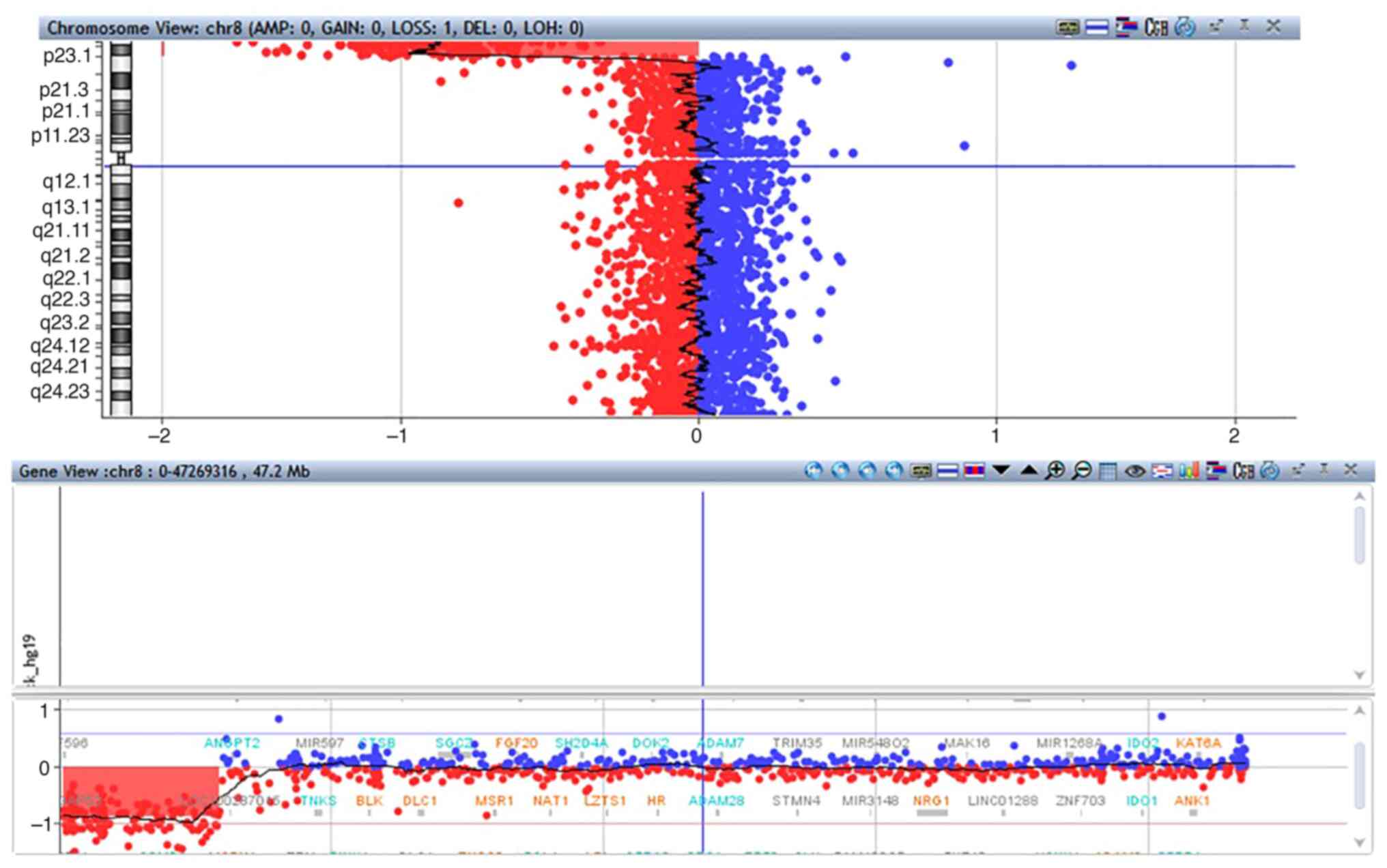Toggle red-blue striped display in Gene View
The width and height of the screenshot is (1387, 868).
(x=974, y=471)
